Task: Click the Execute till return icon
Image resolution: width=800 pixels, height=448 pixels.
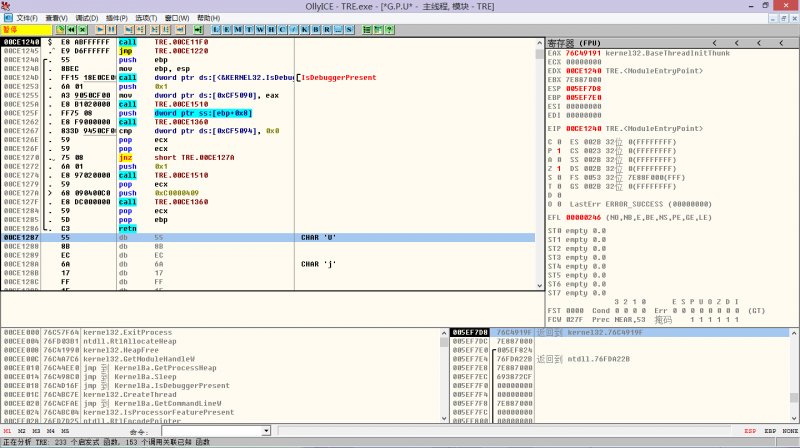Action: (x=180, y=30)
